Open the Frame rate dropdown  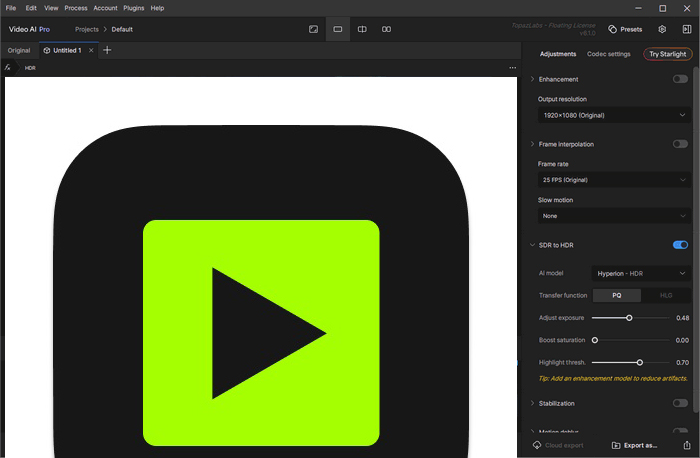[x=614, y=180]
